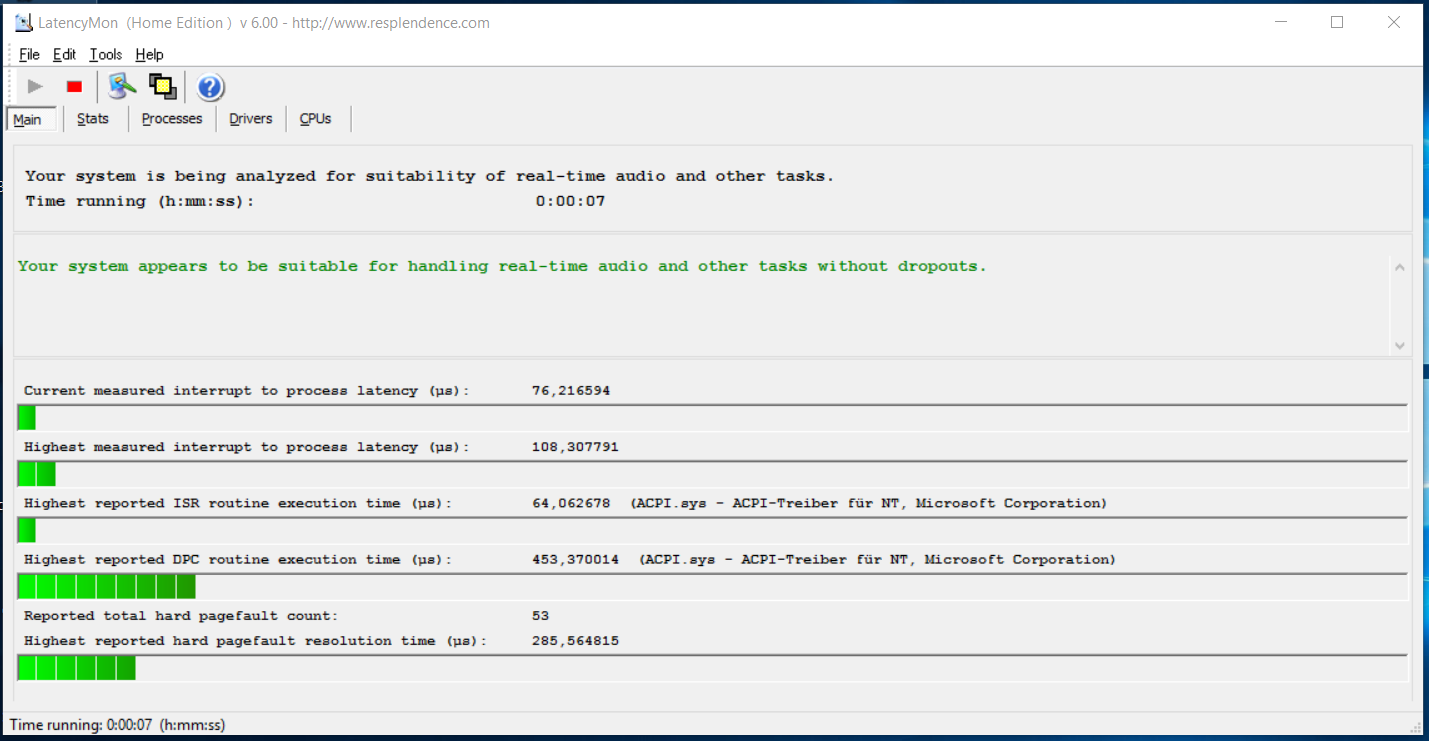Switch to the CPUs tab
The width and height of the screenshot is (1429, 741).
315,119
